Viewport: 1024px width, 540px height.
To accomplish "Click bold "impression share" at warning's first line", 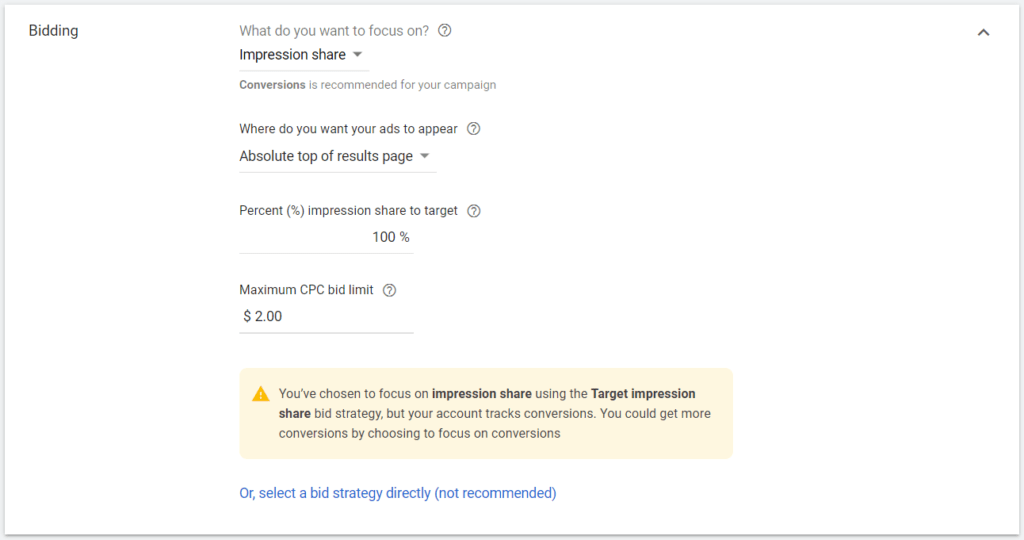I will click(481, 394).
